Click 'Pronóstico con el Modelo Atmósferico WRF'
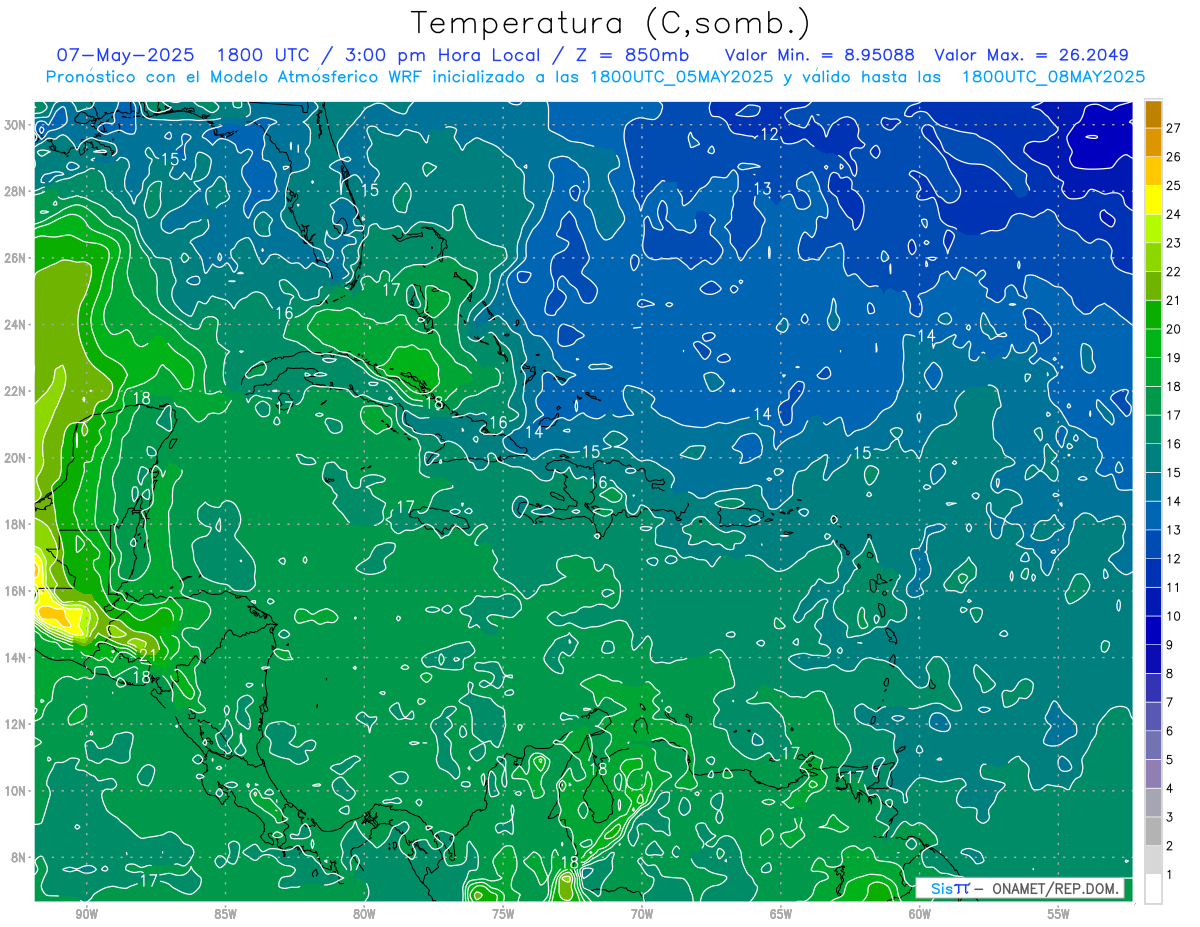Viewport: 1200px width, 927px height. pos(234,76)
